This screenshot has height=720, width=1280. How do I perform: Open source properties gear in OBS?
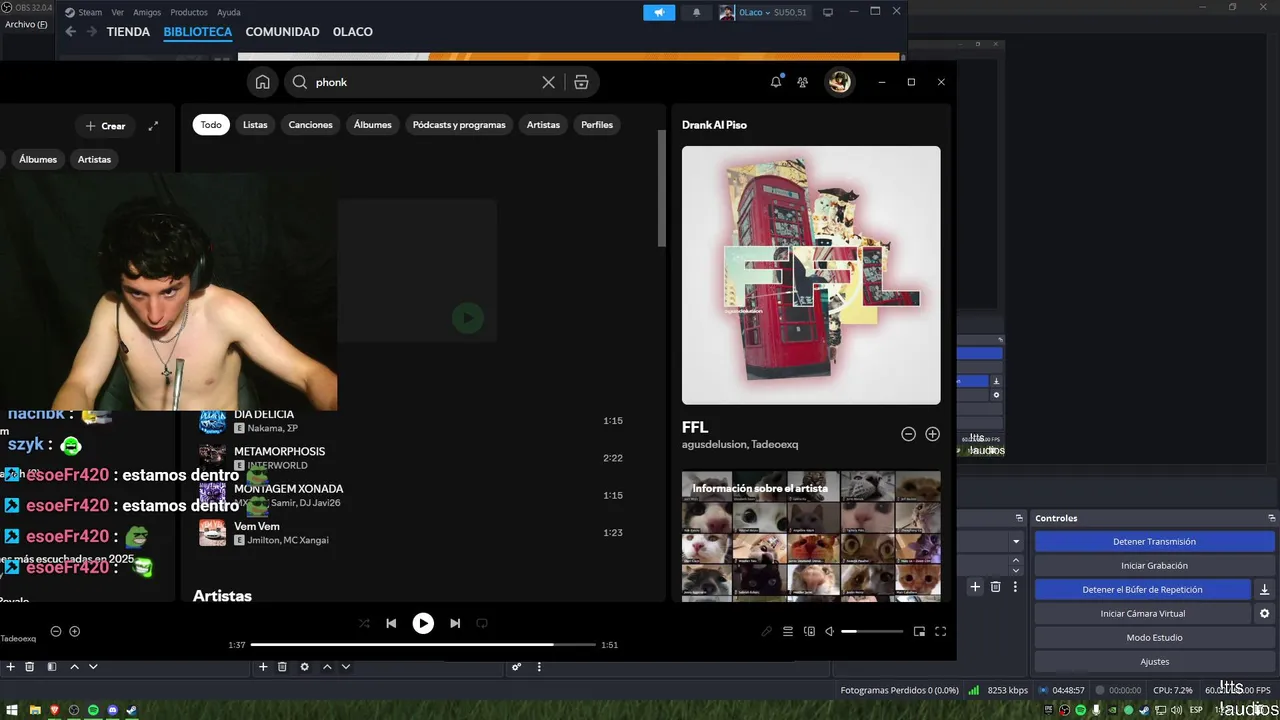pos(305,667)
